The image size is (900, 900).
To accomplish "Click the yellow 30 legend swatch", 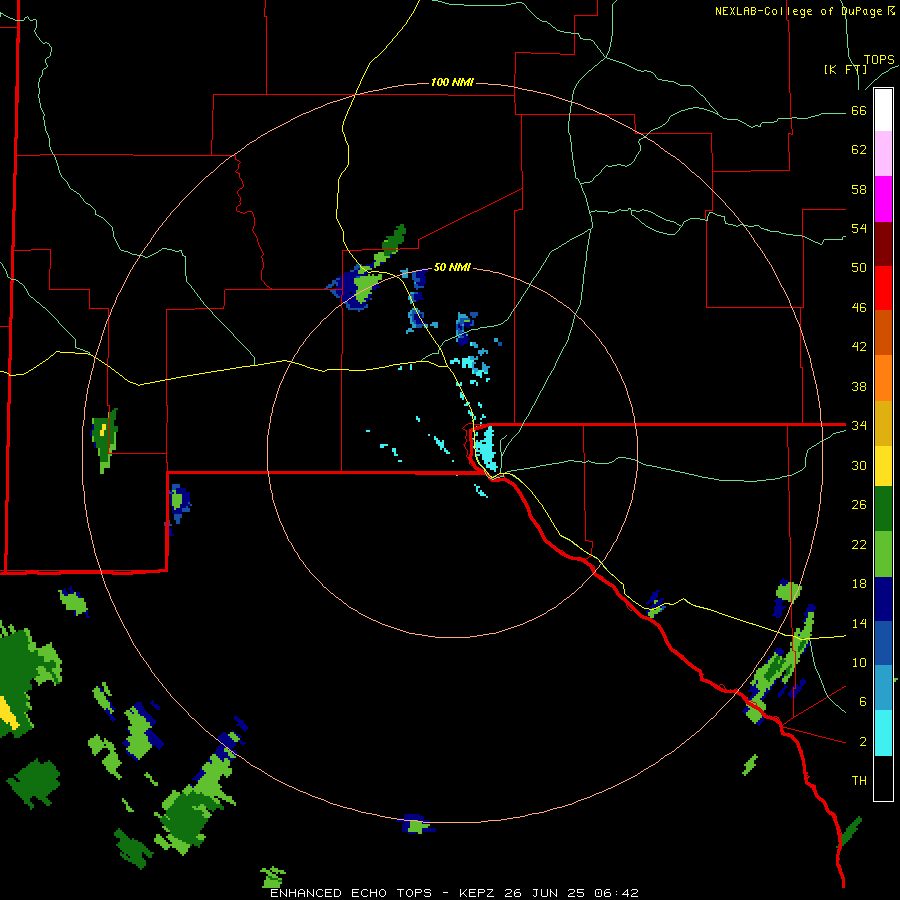I will pos(883,465).
